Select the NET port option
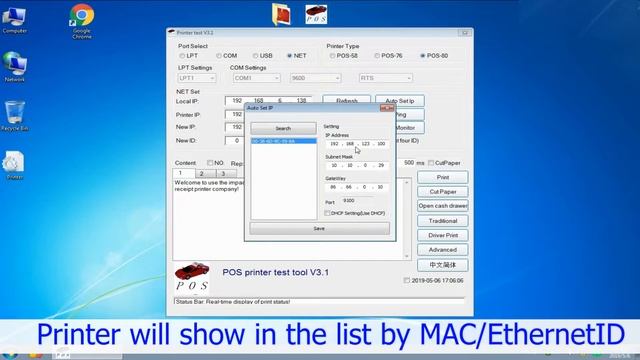 tap(289, 56)
